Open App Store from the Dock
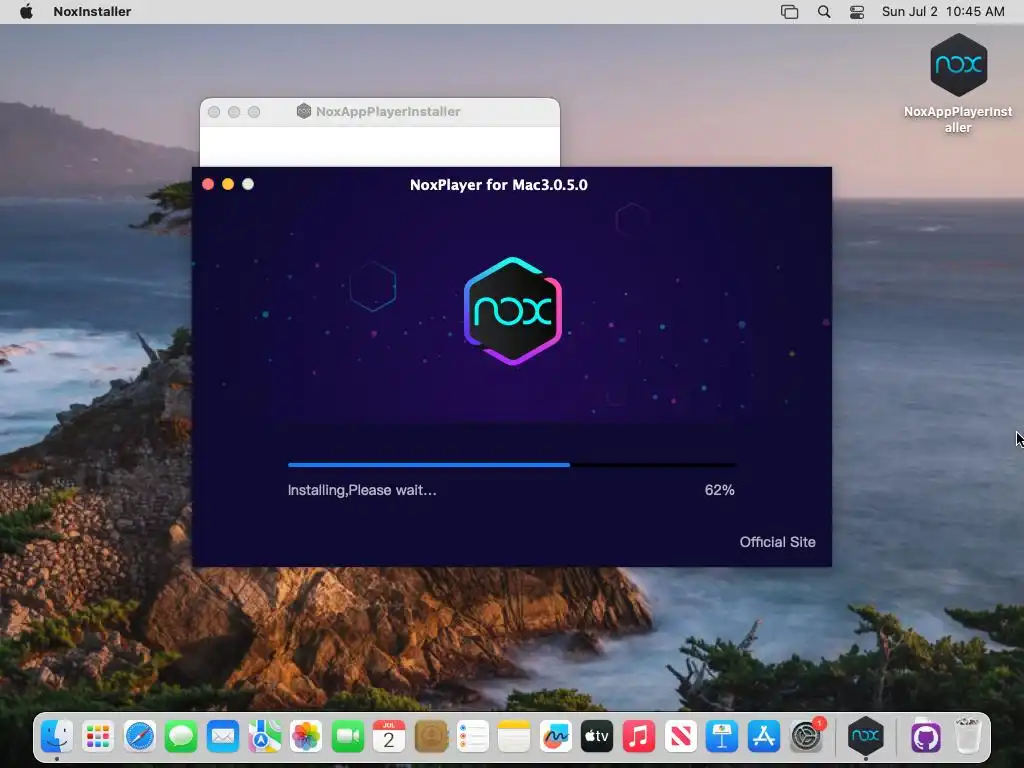The image size is (1024, 768). point(763,737)
